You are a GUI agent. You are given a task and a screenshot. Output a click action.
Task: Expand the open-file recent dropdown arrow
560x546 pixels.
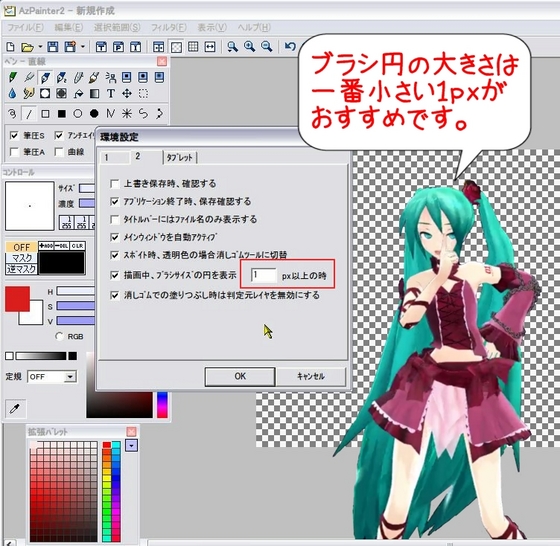(x=40, y=46)
